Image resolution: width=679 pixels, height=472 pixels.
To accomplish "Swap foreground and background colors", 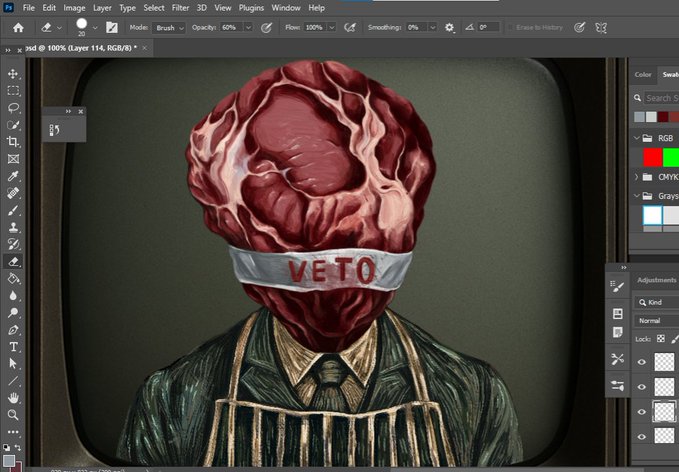I will point(18,447).
